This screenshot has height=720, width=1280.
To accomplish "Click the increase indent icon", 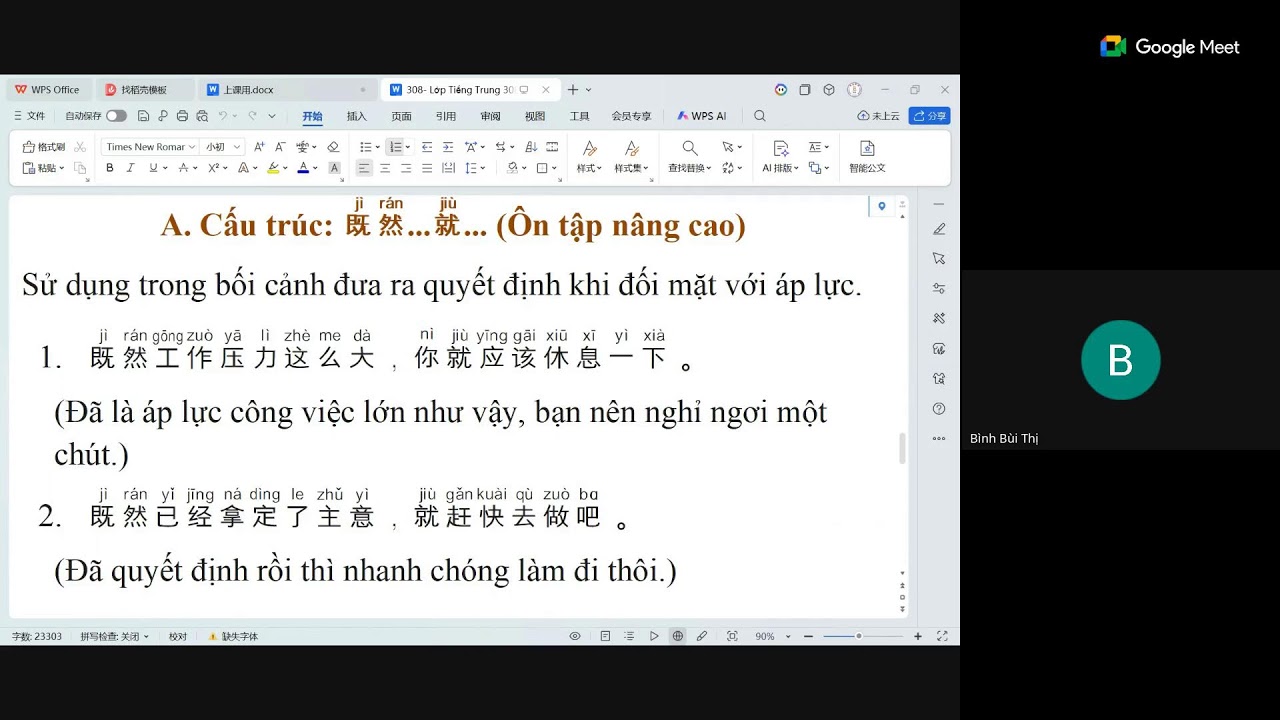I will tap(448, 147).
